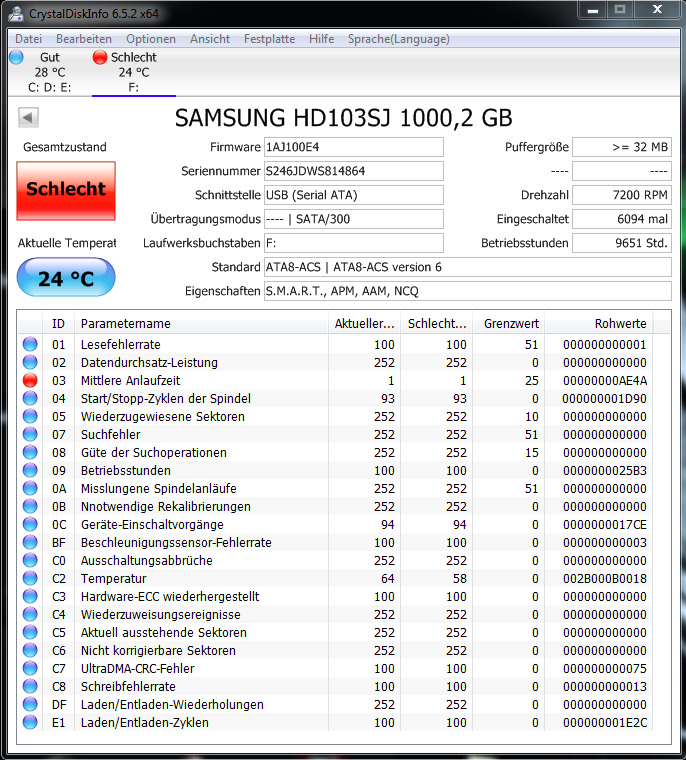Image resolution: width=686 pixels, height=760 pixels.
Task: Click the Übertragungsmodus field SATA/300
Action: (x=353, y=219)
